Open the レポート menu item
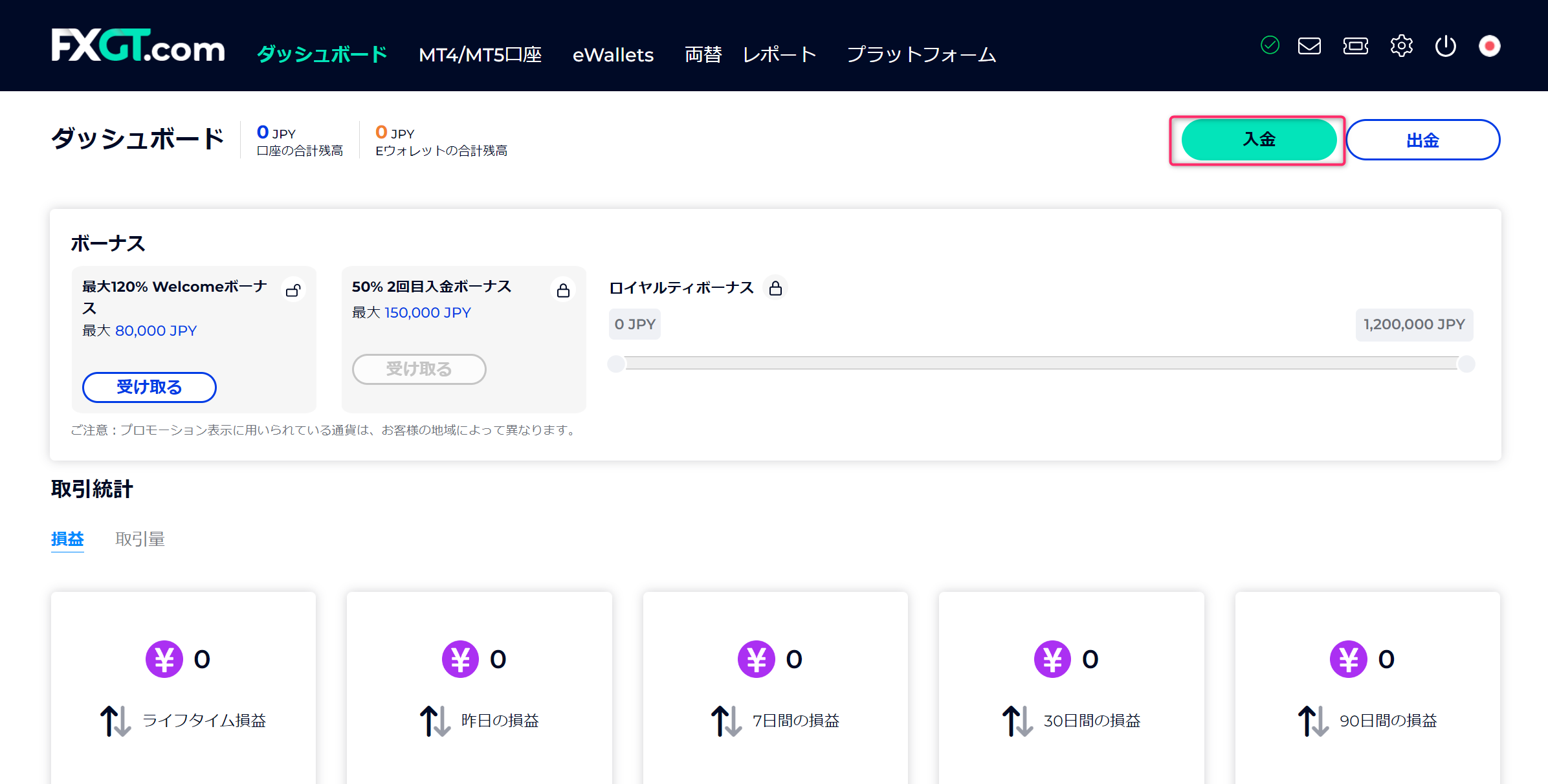 pos(780,55)
